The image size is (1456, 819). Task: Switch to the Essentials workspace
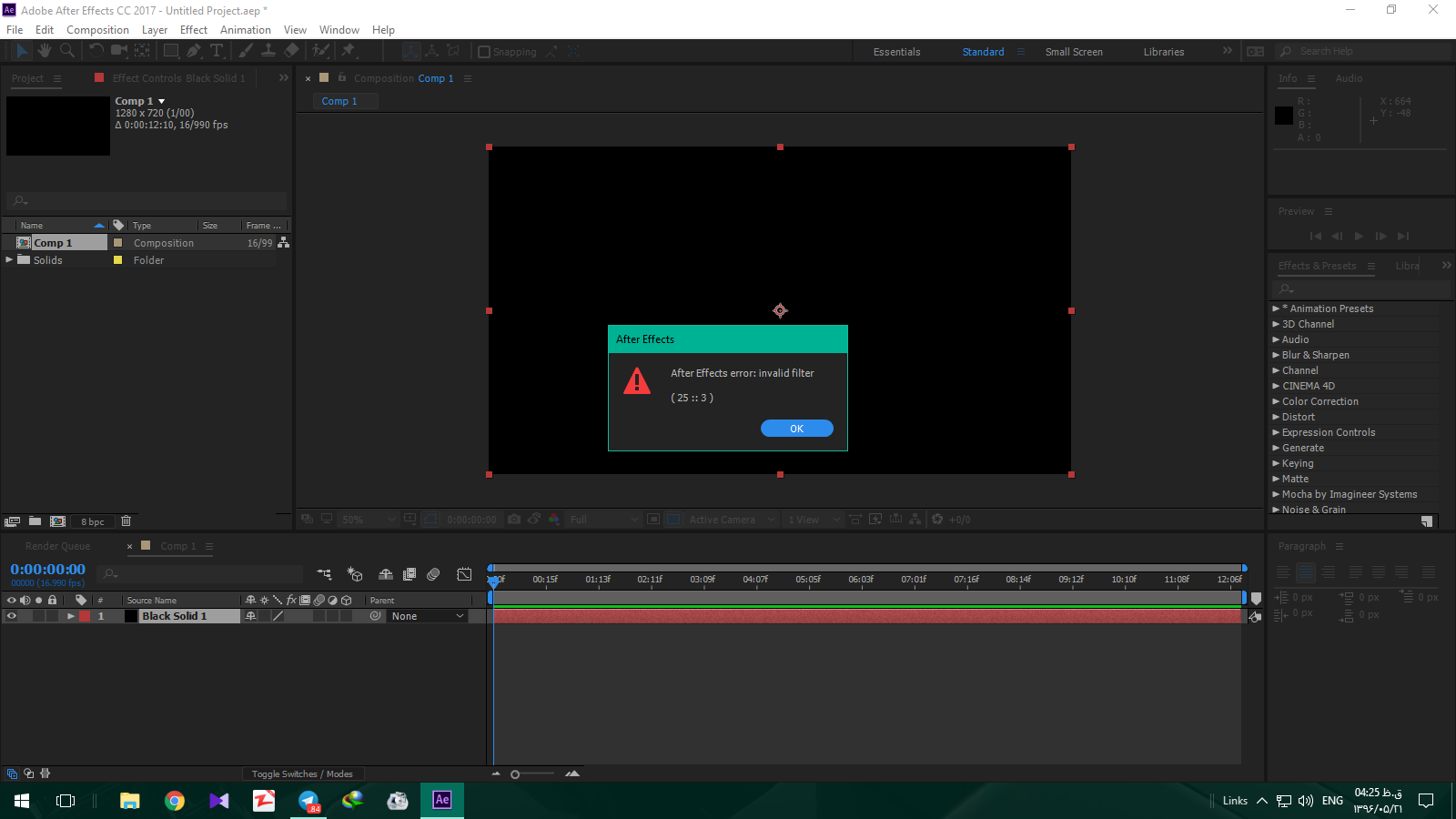pyautogui.click(x=896, y=52)
